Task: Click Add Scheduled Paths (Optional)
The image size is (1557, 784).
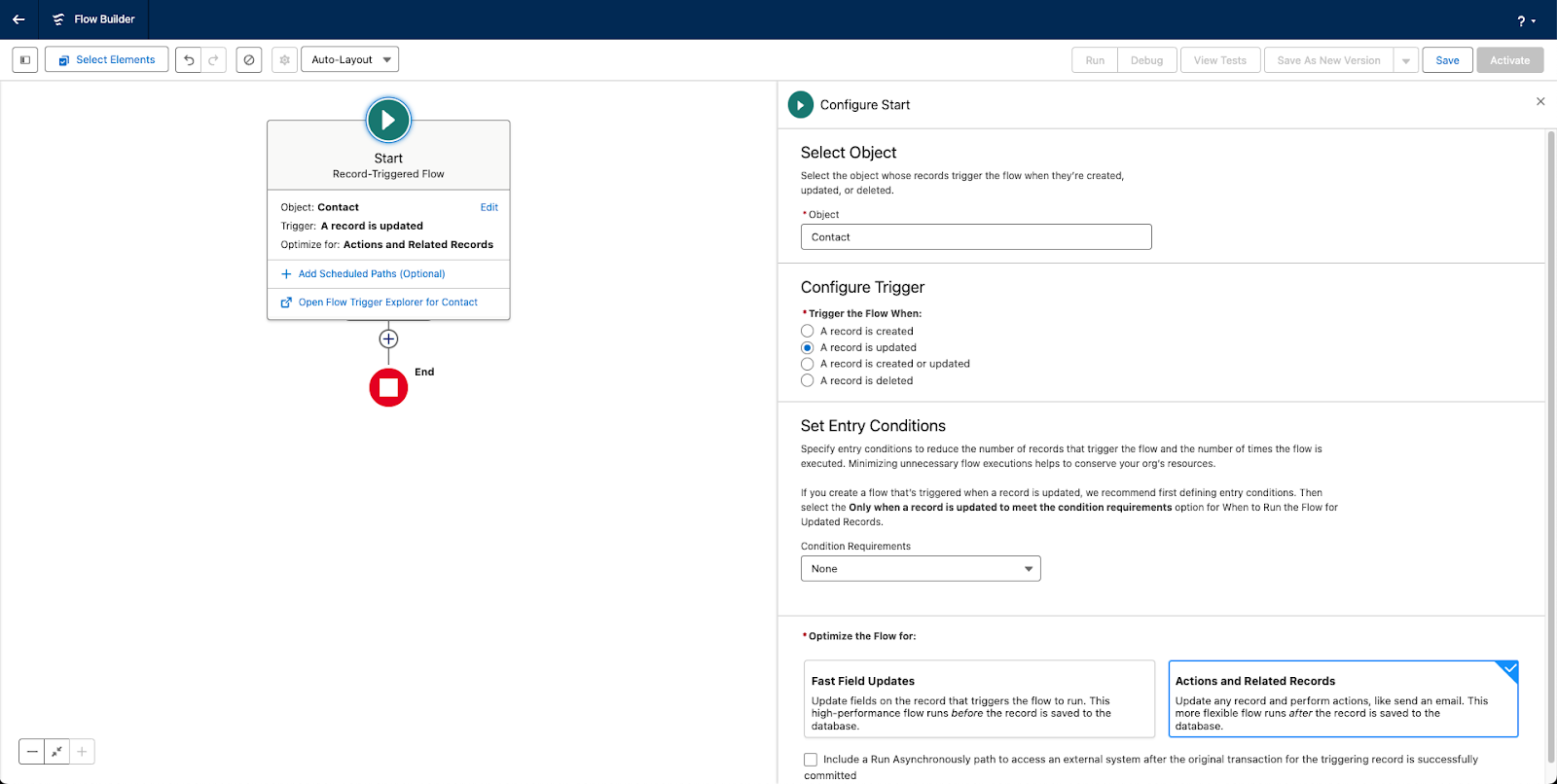Action: click(372, 274)
